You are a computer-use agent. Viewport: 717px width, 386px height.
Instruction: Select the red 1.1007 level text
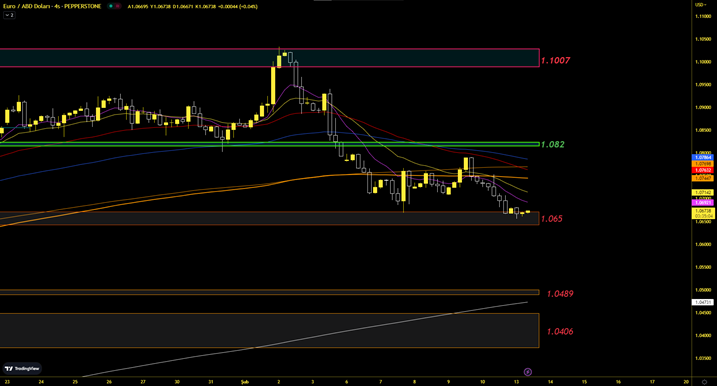pos(556,60)
